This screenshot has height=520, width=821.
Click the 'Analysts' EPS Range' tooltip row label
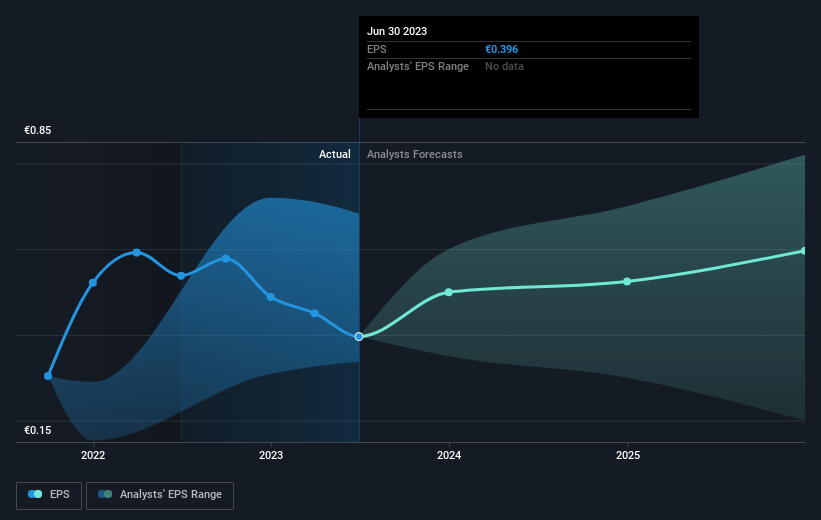pyautogui.click(x=418, y=67)
